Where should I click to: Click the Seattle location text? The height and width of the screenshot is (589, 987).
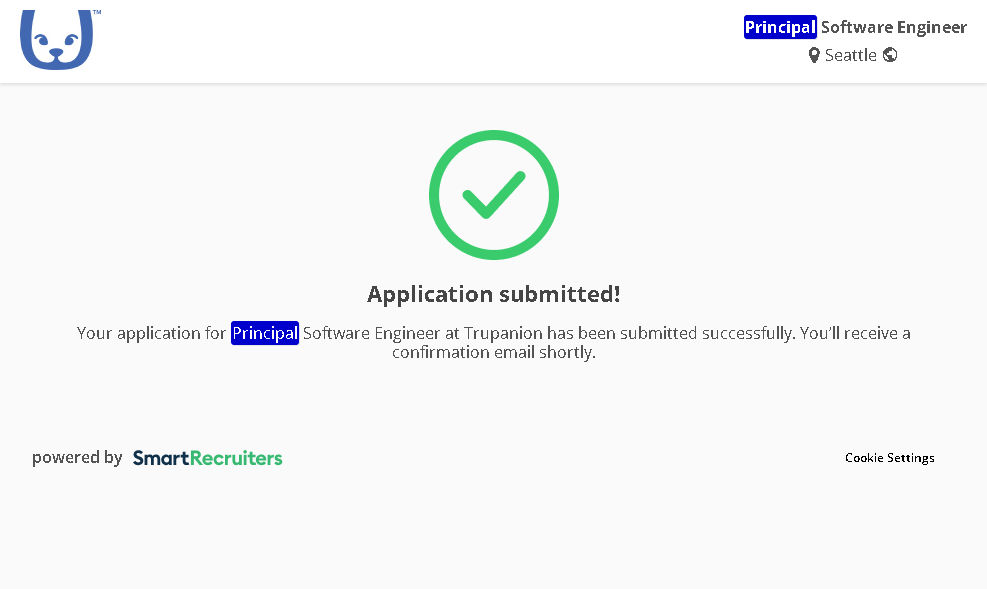850,55
